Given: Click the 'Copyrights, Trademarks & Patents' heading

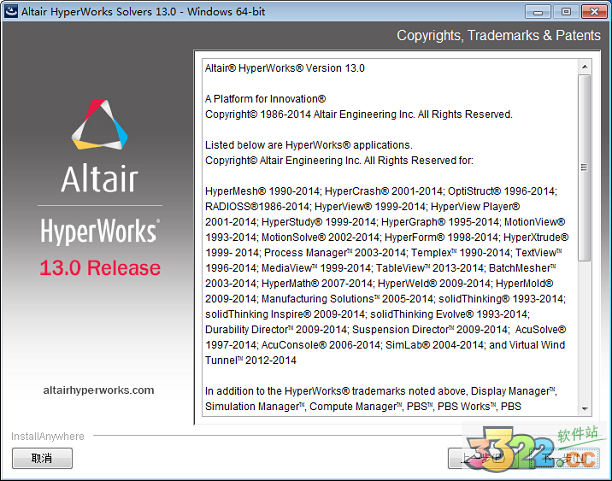Looking at the screenshot, I should 498,36.
